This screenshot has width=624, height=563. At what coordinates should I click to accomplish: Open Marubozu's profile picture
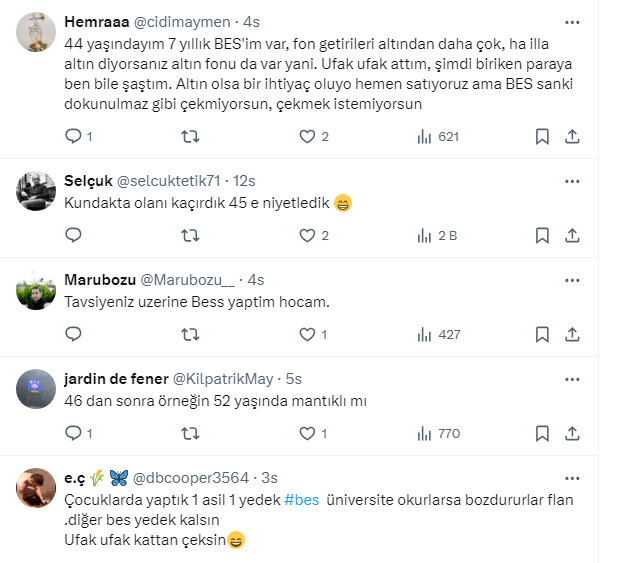point(36,289)
